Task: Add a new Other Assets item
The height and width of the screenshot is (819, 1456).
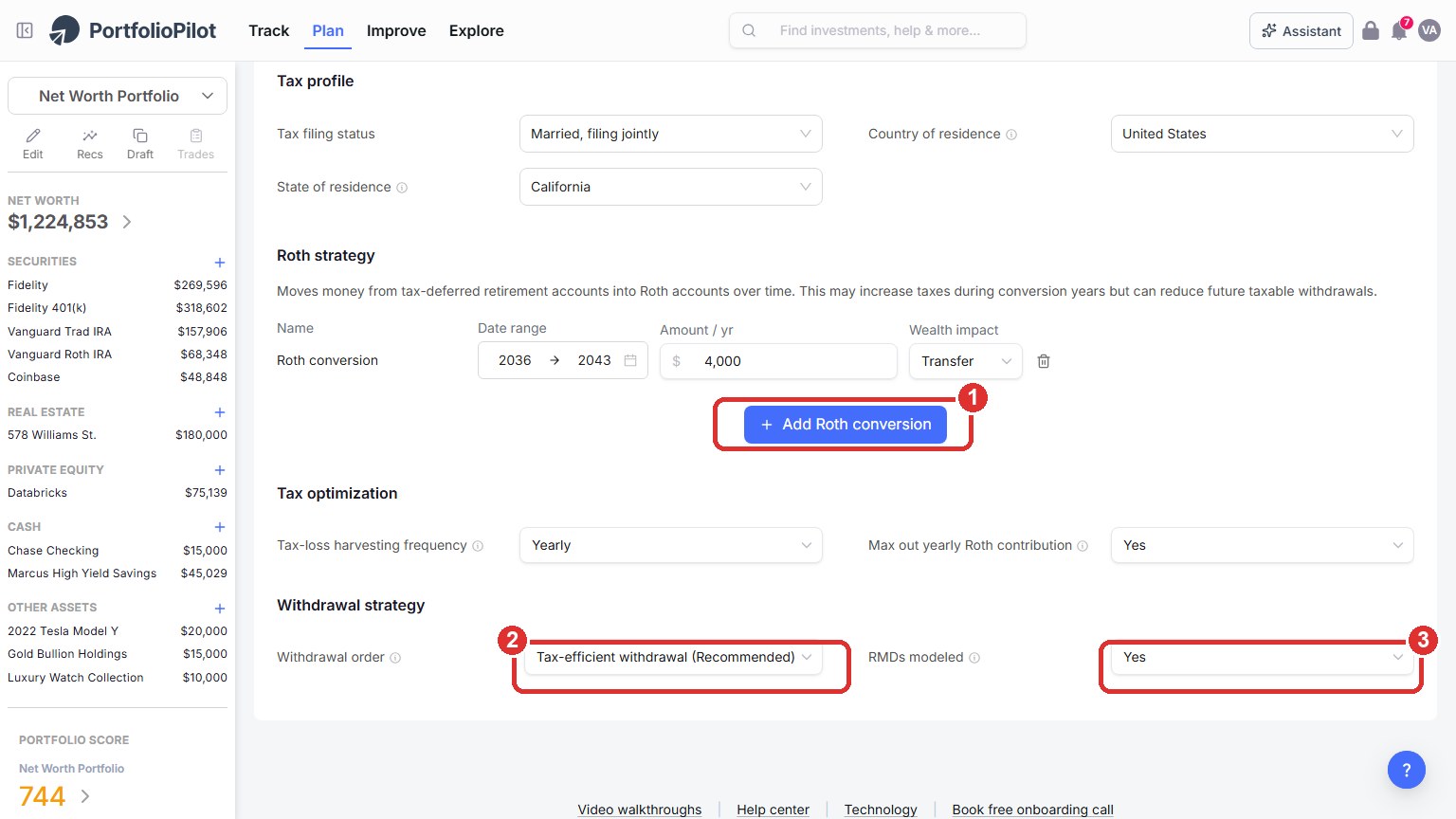Action: point(220,609)
